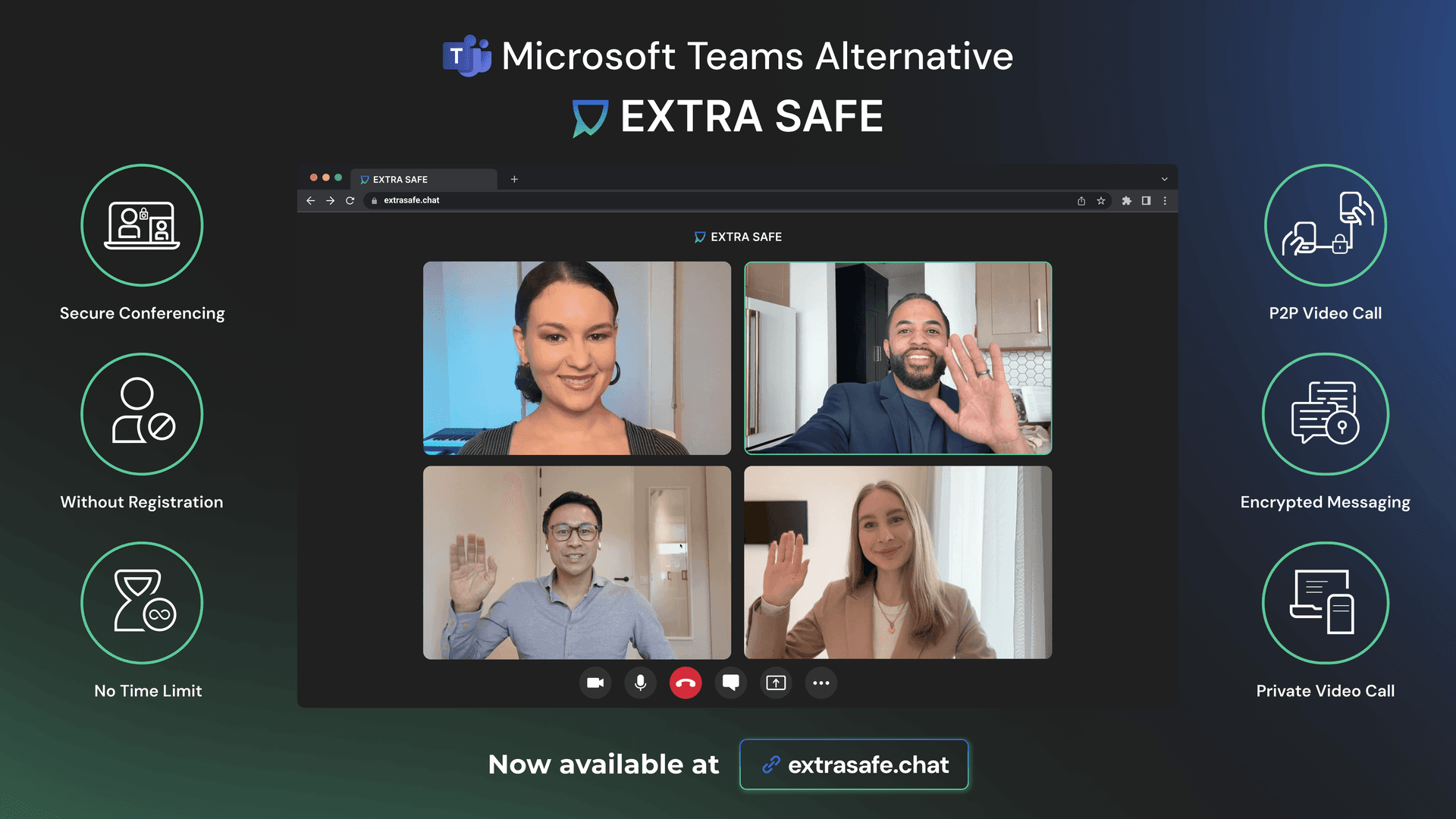Select the man in navy blazer video tile
Viewport: 1456px width, 819px height.
pos(898,358)
